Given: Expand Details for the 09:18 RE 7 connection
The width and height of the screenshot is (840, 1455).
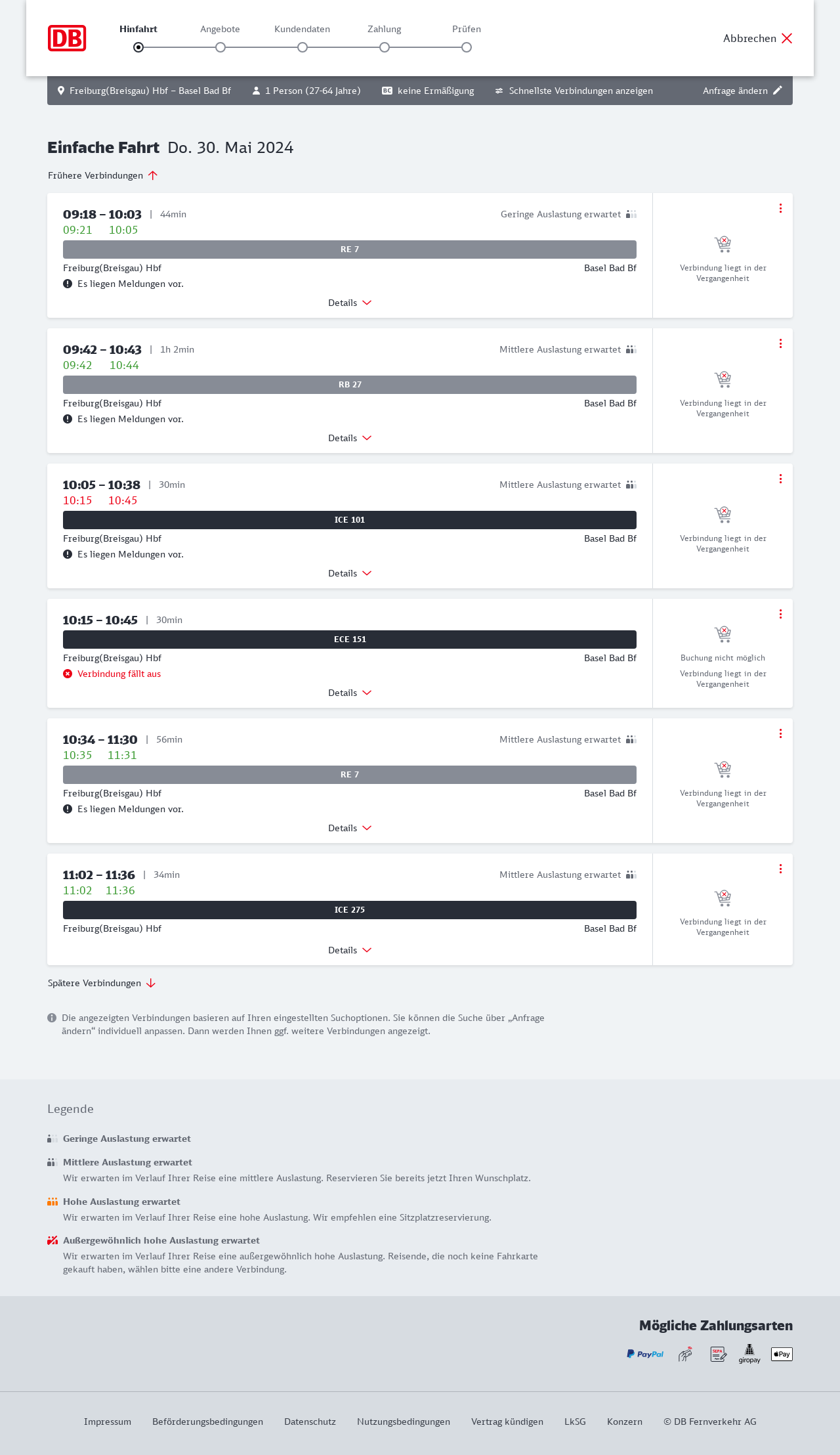Looking at the screenshot, I should tap(349, 303).
